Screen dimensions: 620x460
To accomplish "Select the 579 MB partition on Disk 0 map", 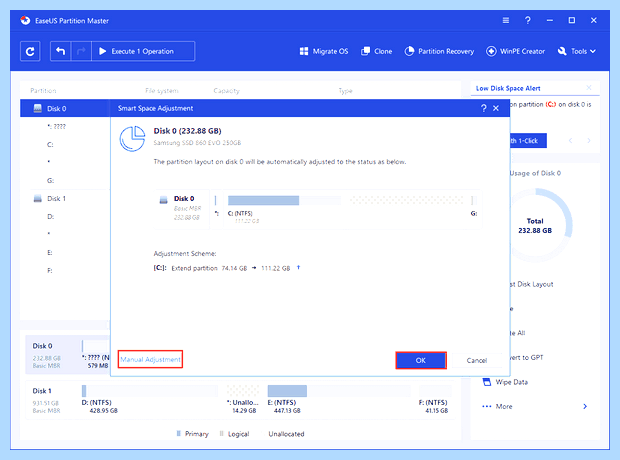I will click(x=95, y=354).
